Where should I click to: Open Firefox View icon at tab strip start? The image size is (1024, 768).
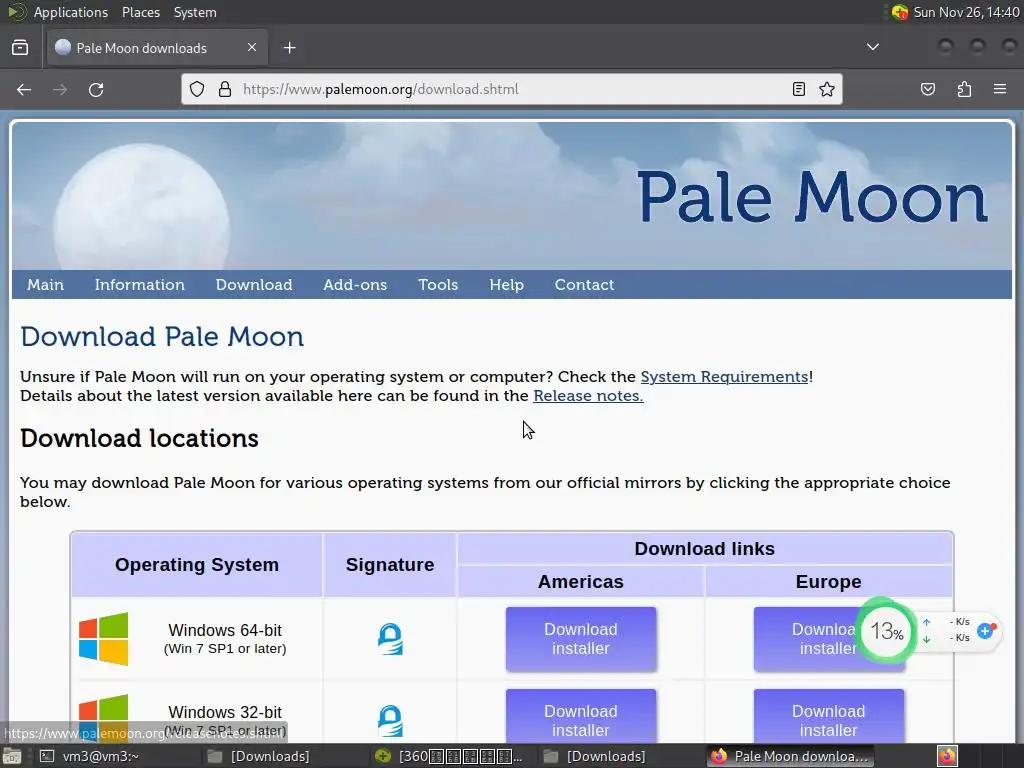[20, 48]
